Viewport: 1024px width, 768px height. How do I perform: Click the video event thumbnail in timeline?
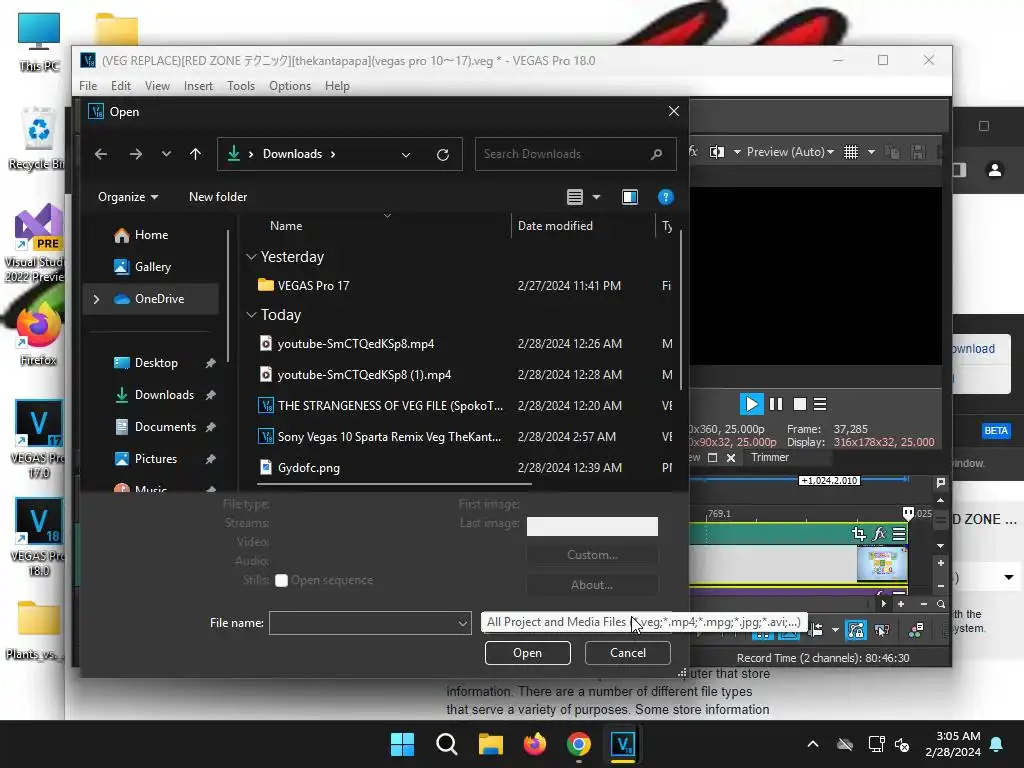click(882, 564)
